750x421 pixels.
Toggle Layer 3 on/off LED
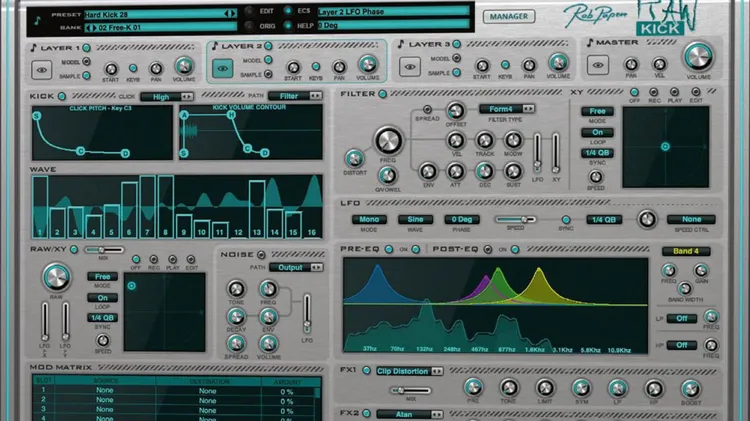pyautogui.click(x=457, y=44)
